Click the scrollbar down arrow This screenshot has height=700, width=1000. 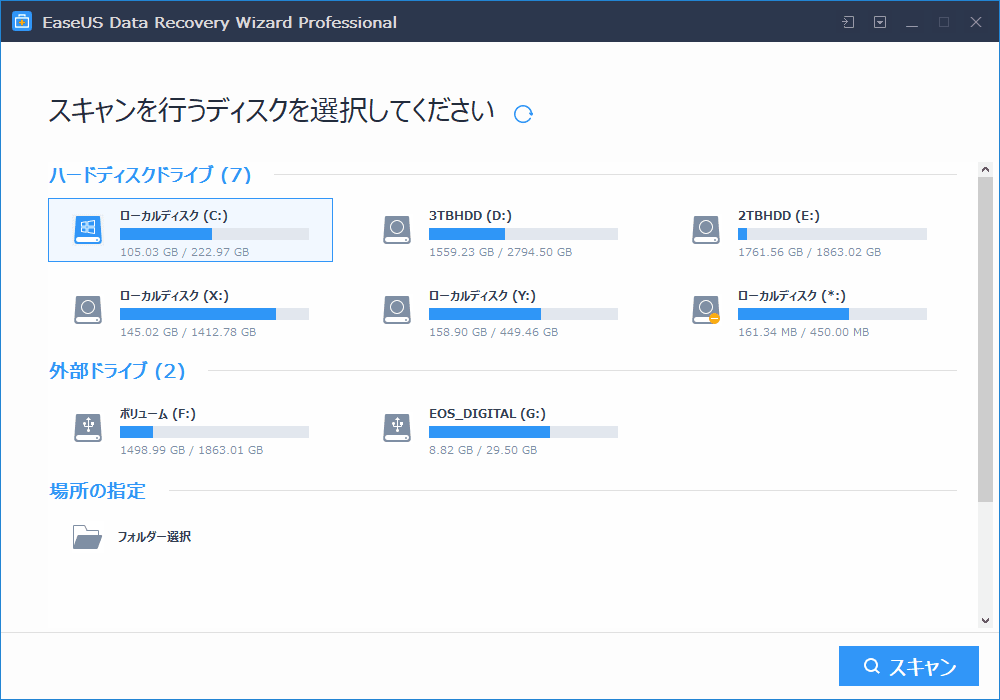pos(984,619)
